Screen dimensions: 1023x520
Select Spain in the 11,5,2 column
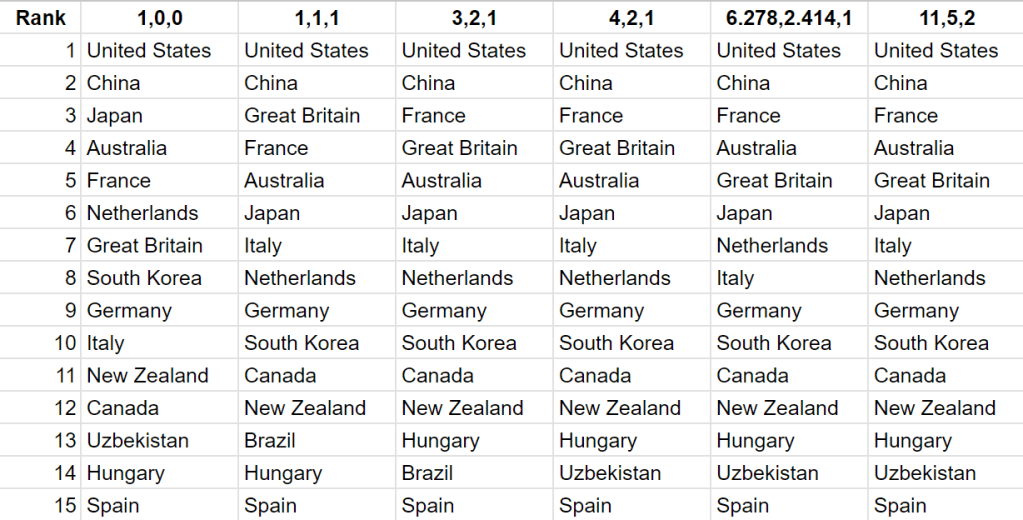tap(900, 506)
